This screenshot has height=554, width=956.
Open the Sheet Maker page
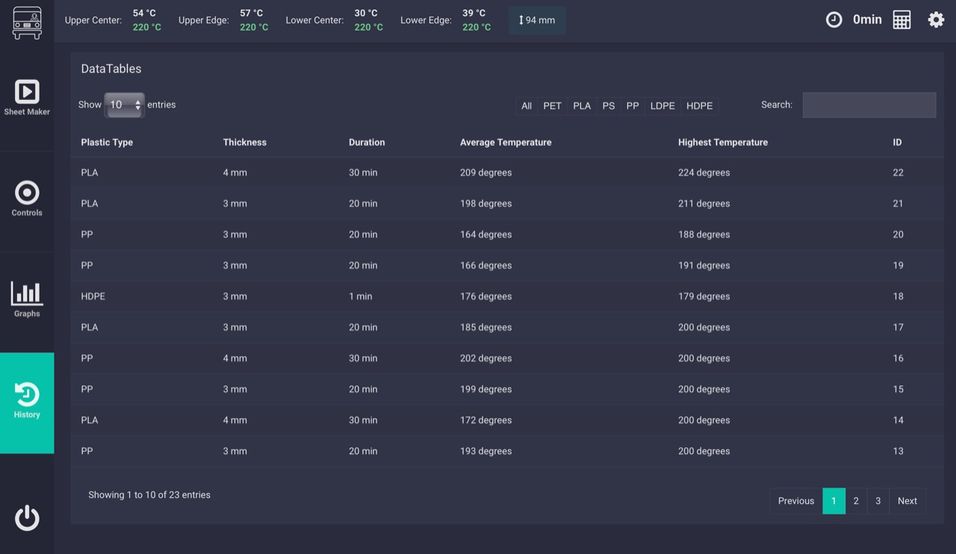pyautogui.click(x=27, y=98)
